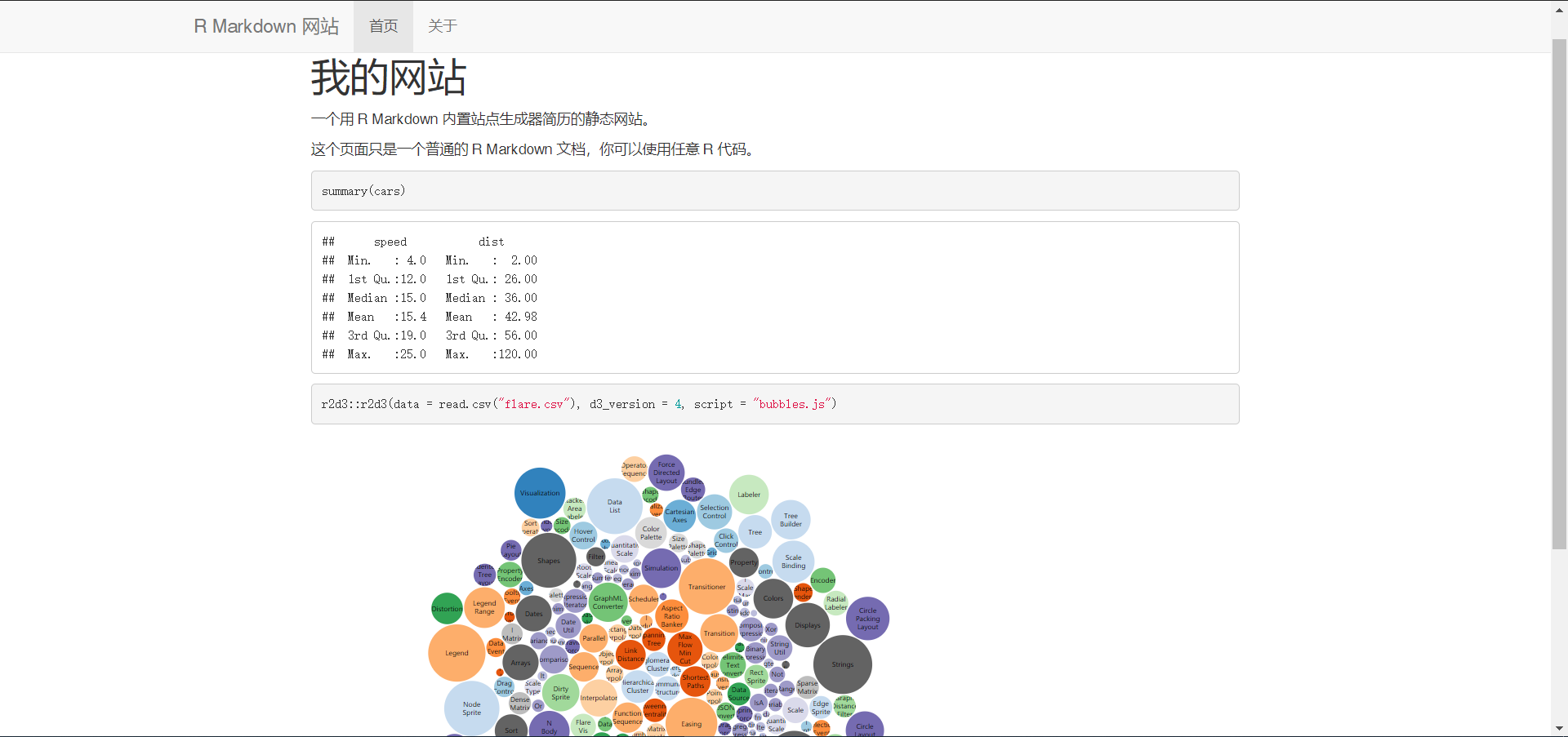Select the Tree Builder bubble
This screenshot has width=1568, height=737.
point(791,520)
